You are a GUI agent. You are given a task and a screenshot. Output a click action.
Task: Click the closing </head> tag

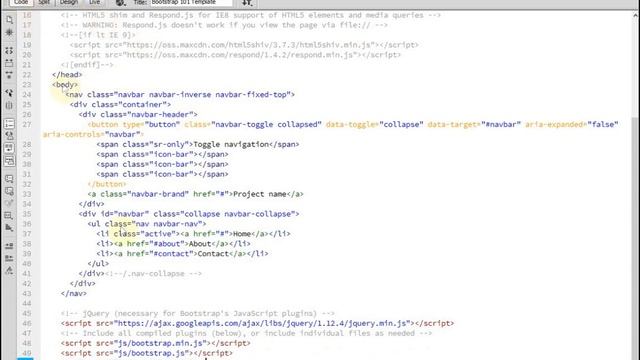tap(67, 75)
